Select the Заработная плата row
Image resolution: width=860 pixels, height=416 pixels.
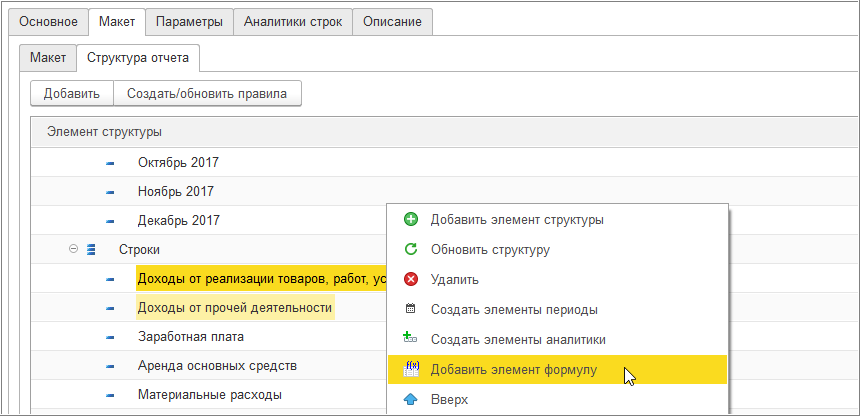click(190, 337)
